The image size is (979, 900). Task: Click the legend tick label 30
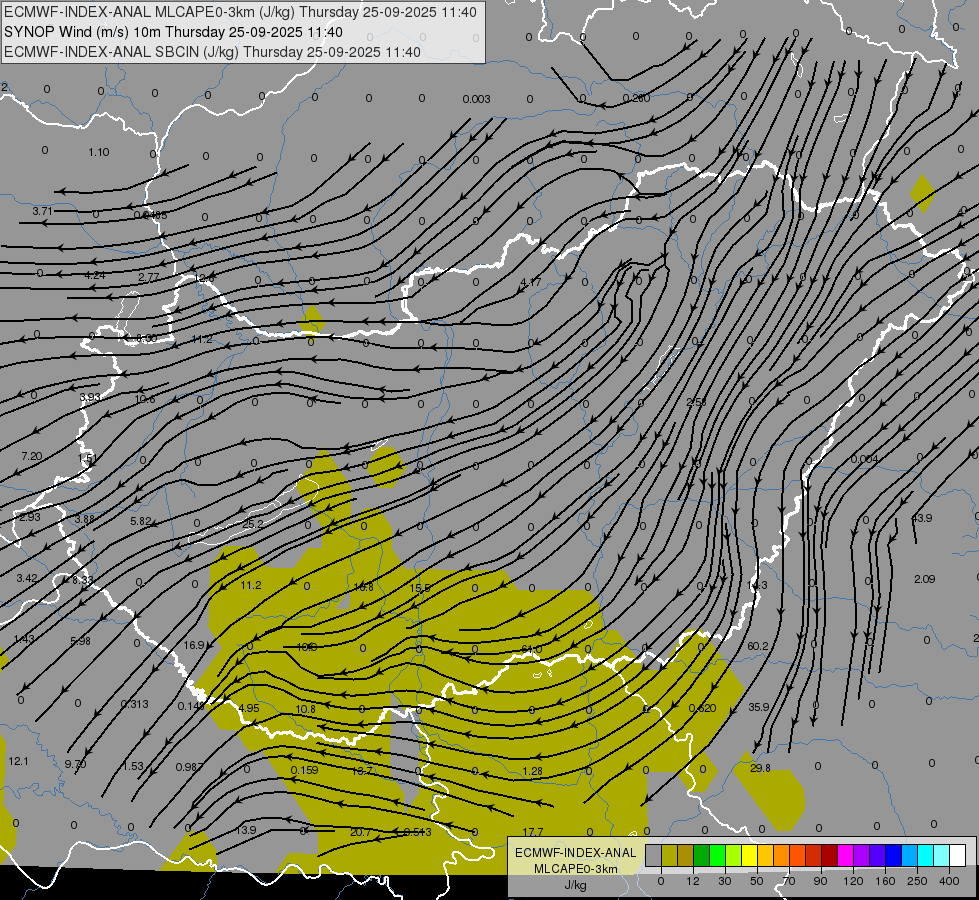[724, 881]
